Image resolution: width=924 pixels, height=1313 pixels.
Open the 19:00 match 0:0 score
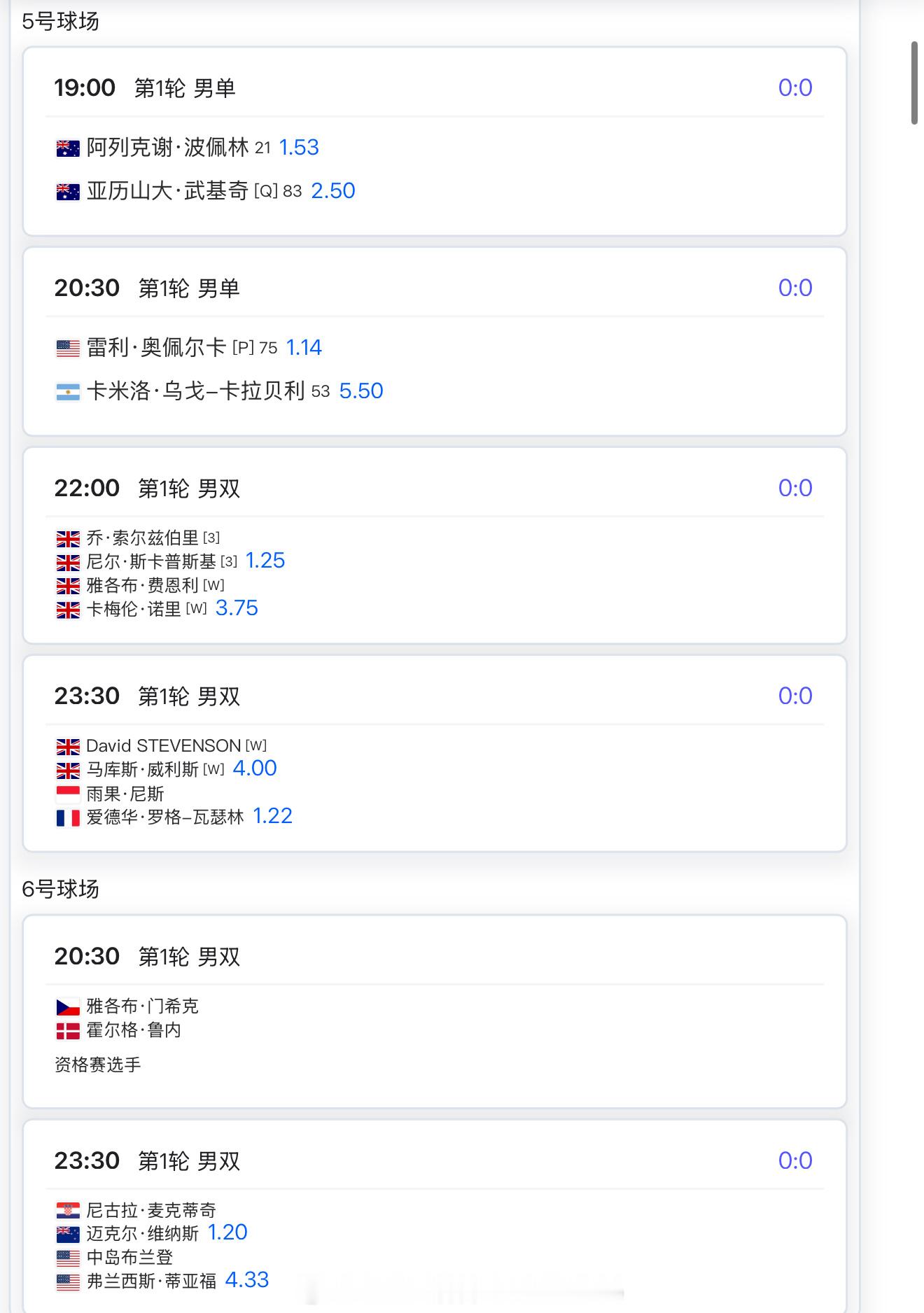(x=795, y=87)
